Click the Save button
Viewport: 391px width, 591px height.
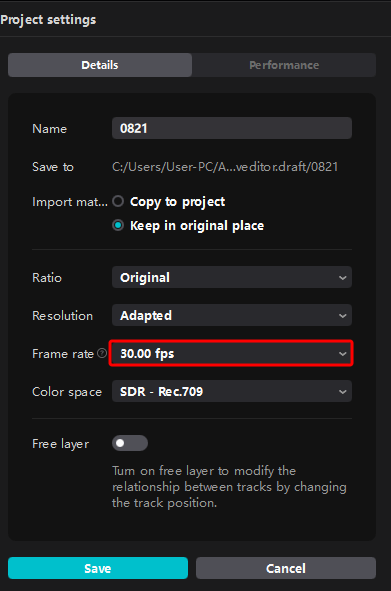point(98,568)
